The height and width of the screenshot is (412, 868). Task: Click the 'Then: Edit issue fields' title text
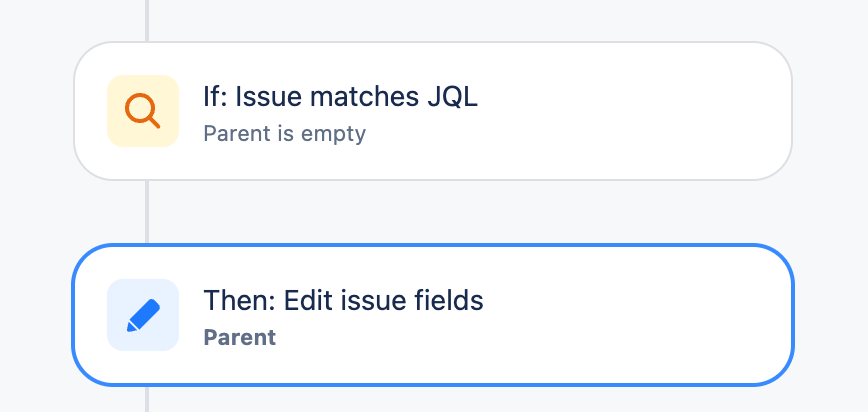343,301
